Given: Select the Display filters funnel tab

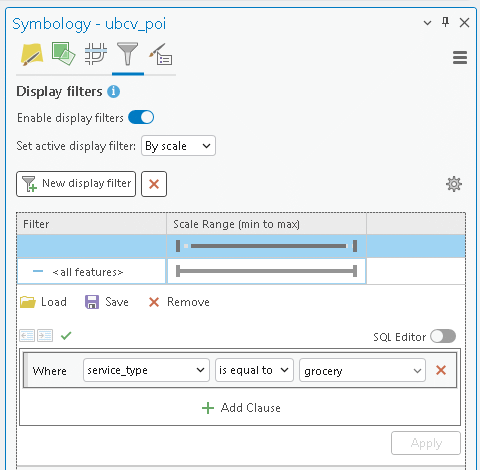Looking at the screenshot, I should tap(127, 54).
